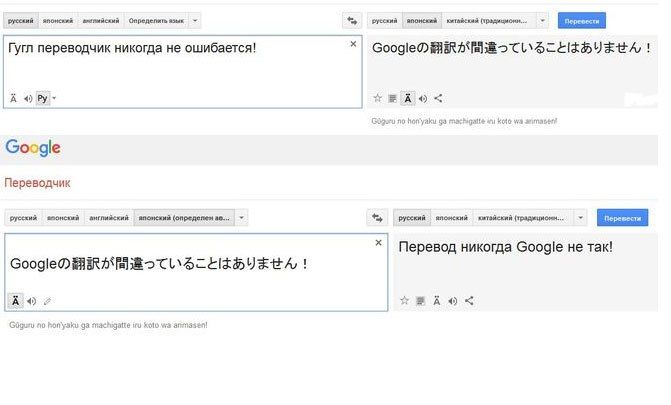Focus the bottom Japanese source text field
Screen dimensions: 671x405
(196, 272)
